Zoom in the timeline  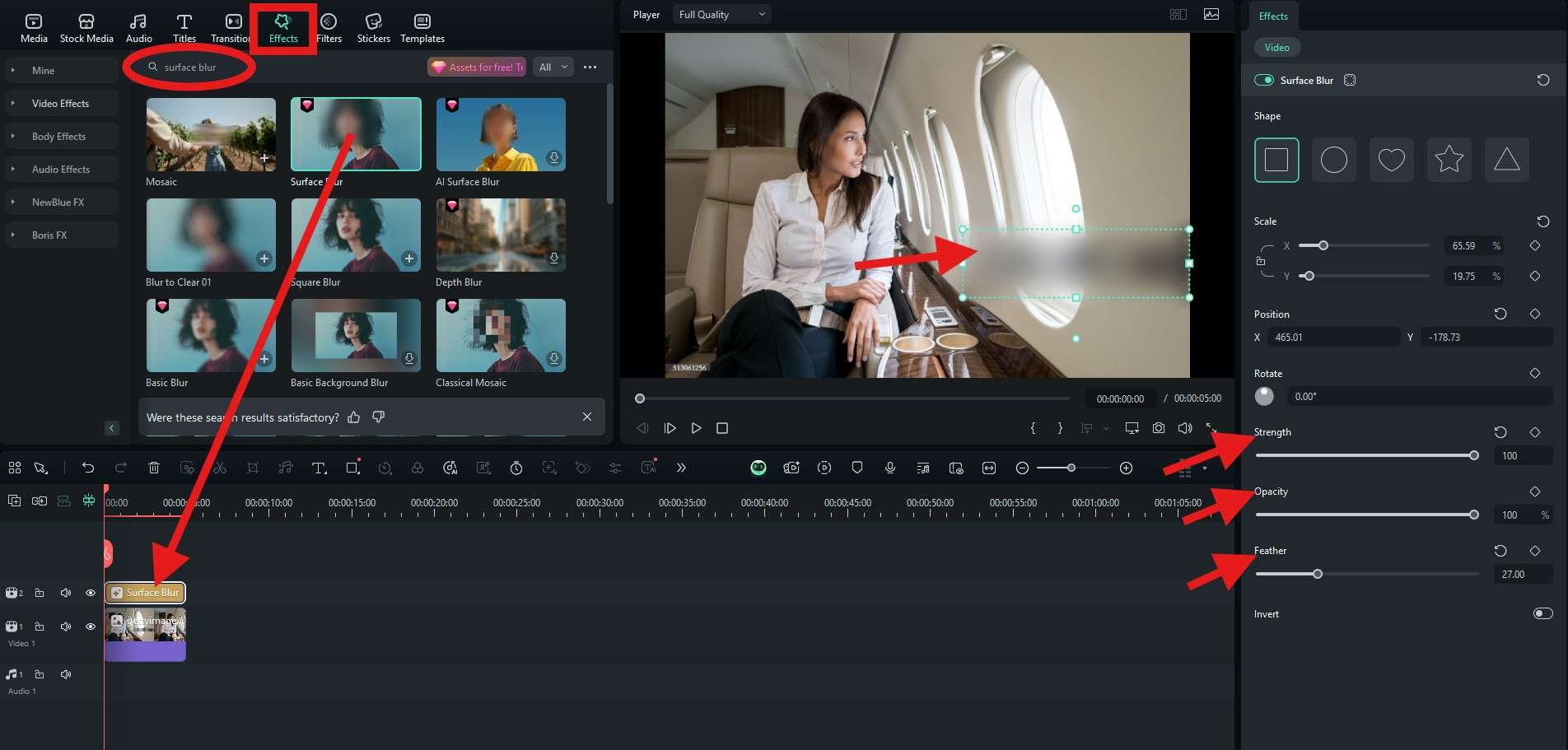click(x=1126, y=468)
